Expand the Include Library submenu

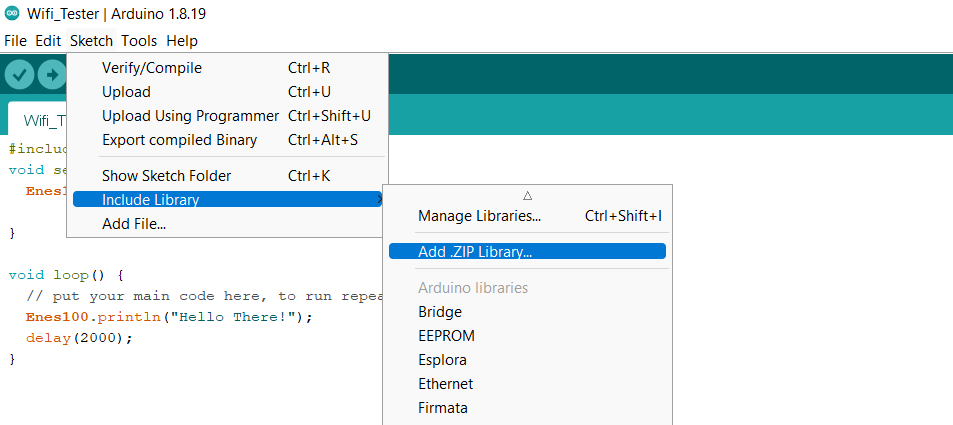coord(227,199)
